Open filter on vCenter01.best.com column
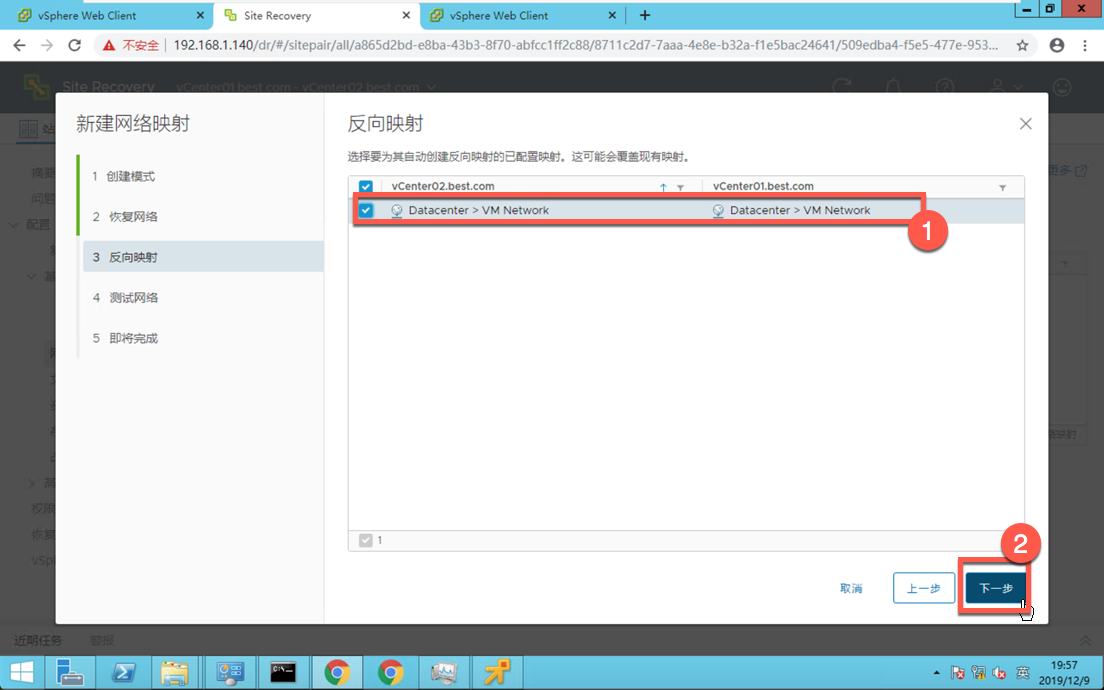 1003,187
